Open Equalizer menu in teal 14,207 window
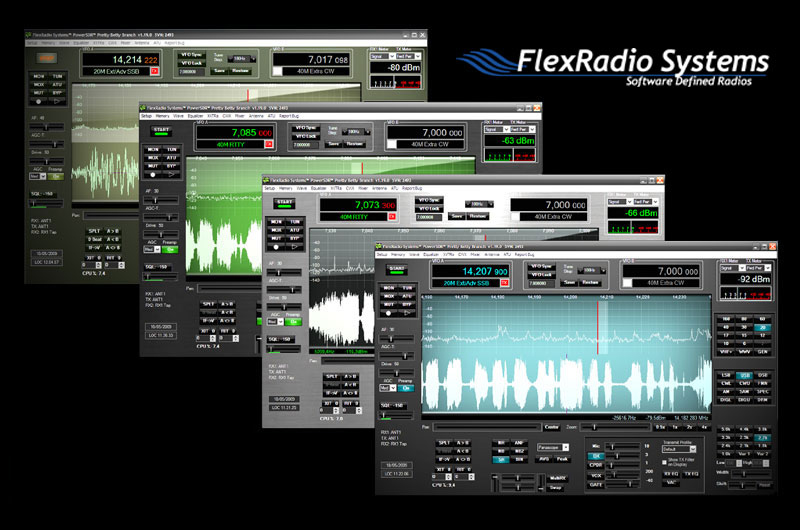This screenshot has width=800, height=530. [x=431, y=255]
